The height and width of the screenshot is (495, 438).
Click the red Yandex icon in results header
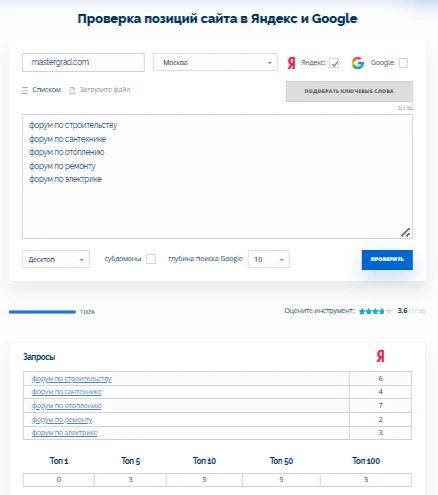pos(380,356)
